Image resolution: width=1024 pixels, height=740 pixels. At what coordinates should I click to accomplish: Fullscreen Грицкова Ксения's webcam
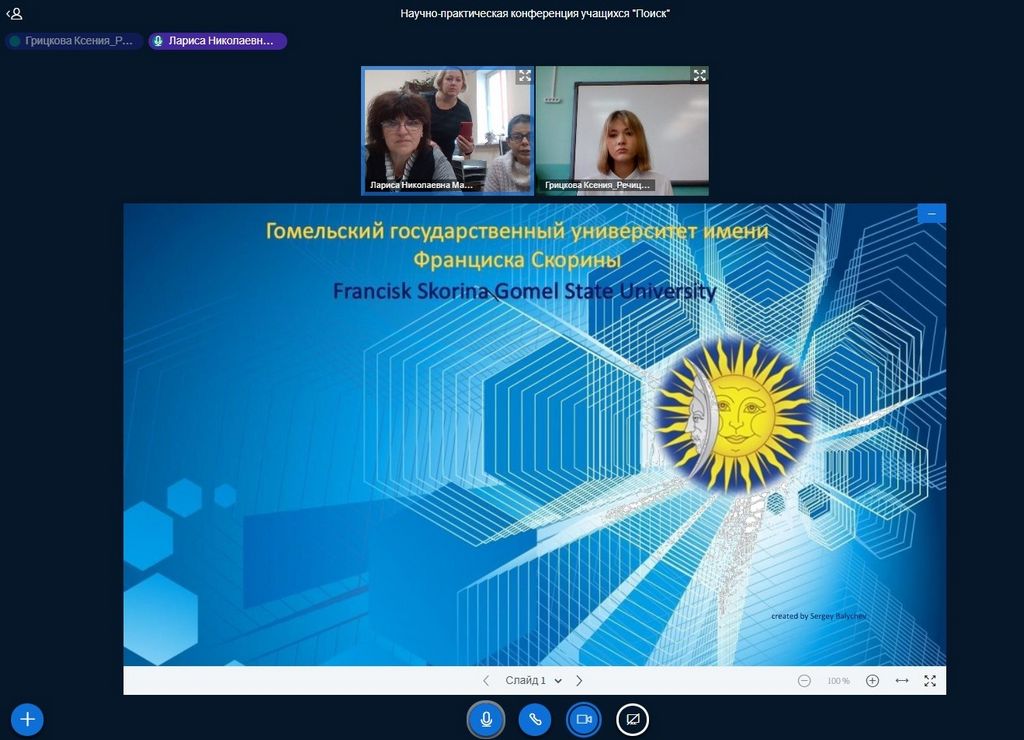coord(699,75)
